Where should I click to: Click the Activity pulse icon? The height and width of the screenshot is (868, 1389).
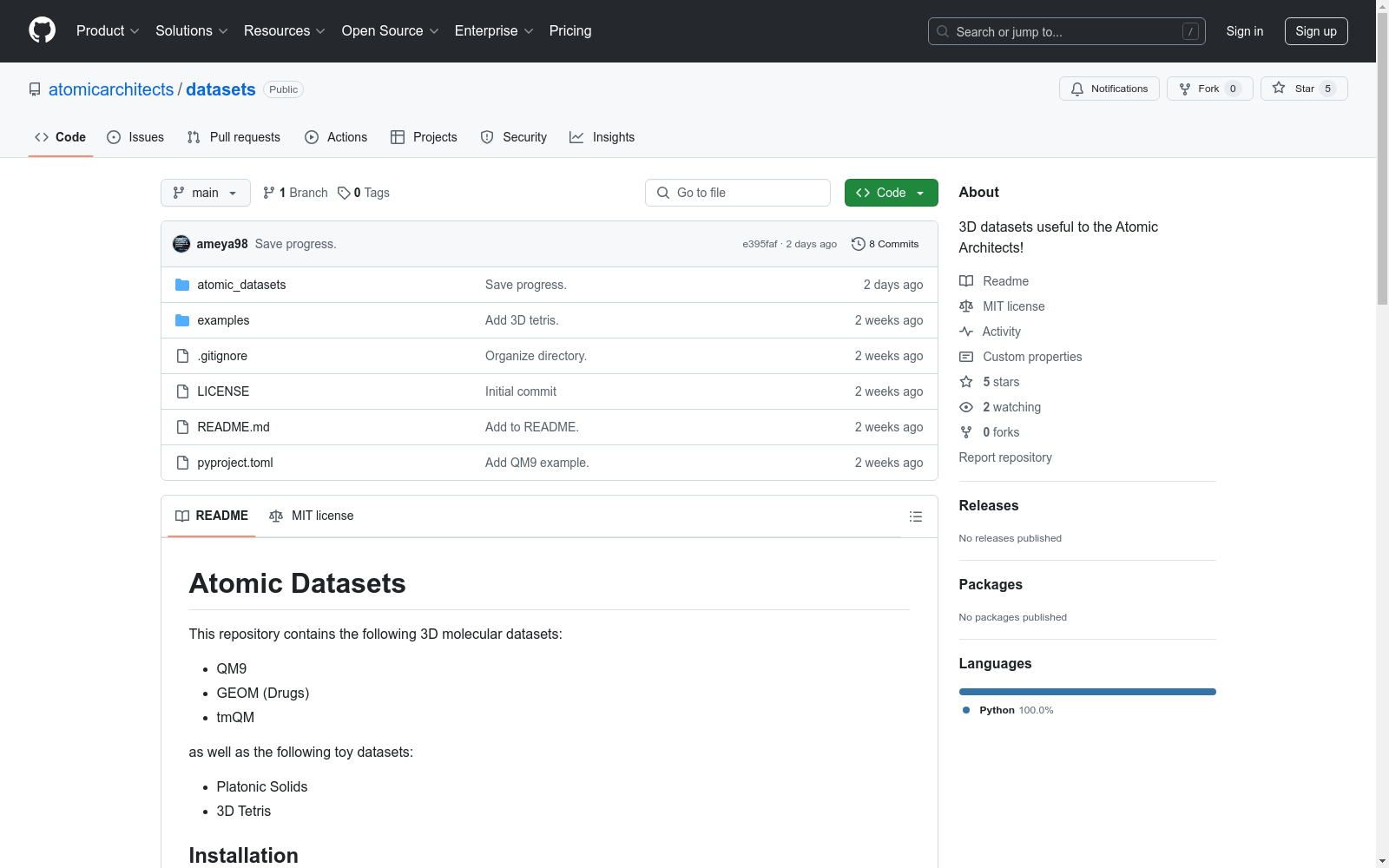(x=966, y=332)
